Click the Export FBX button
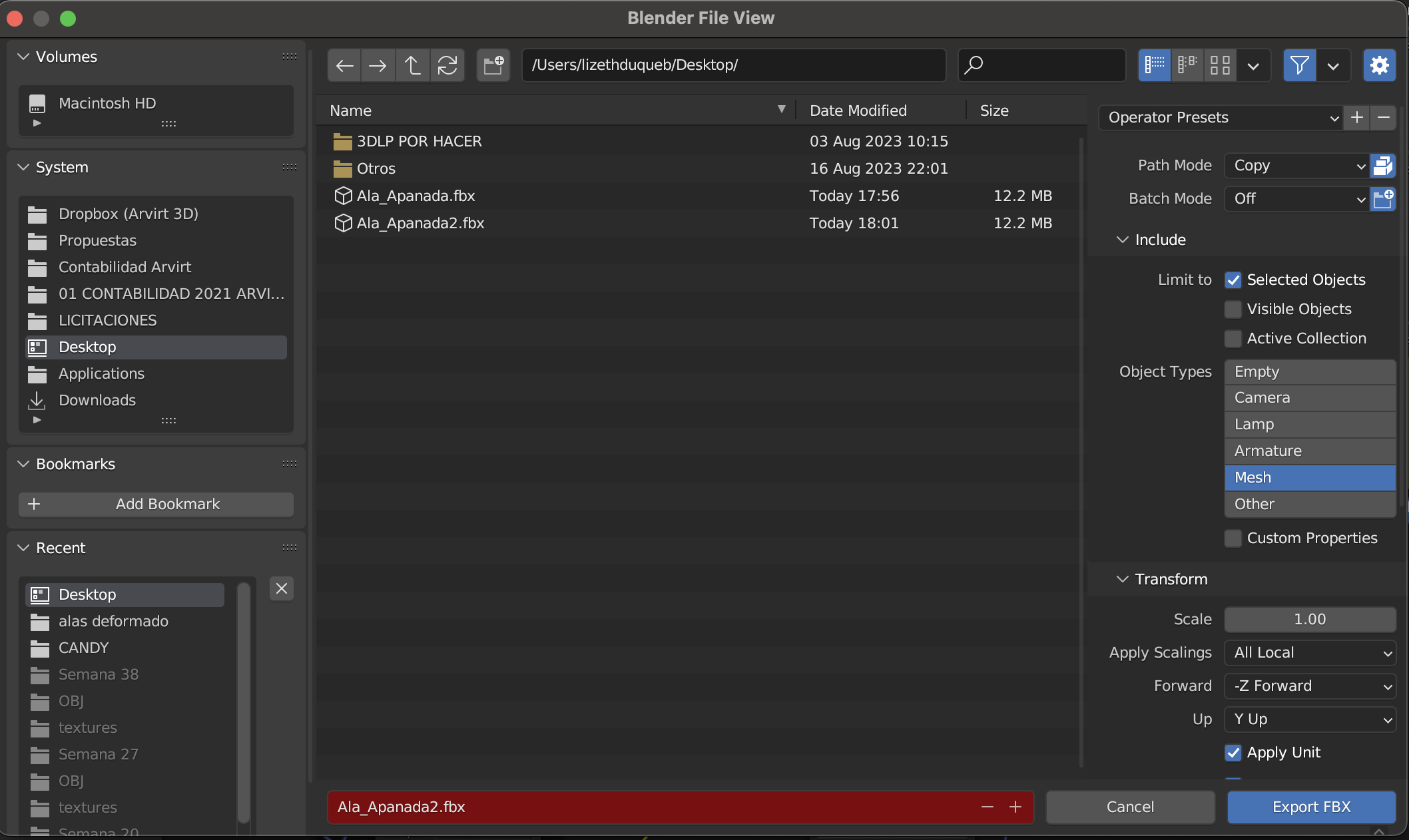Viewport: 1409px width, 840px height. click(x=1310, y=807)
